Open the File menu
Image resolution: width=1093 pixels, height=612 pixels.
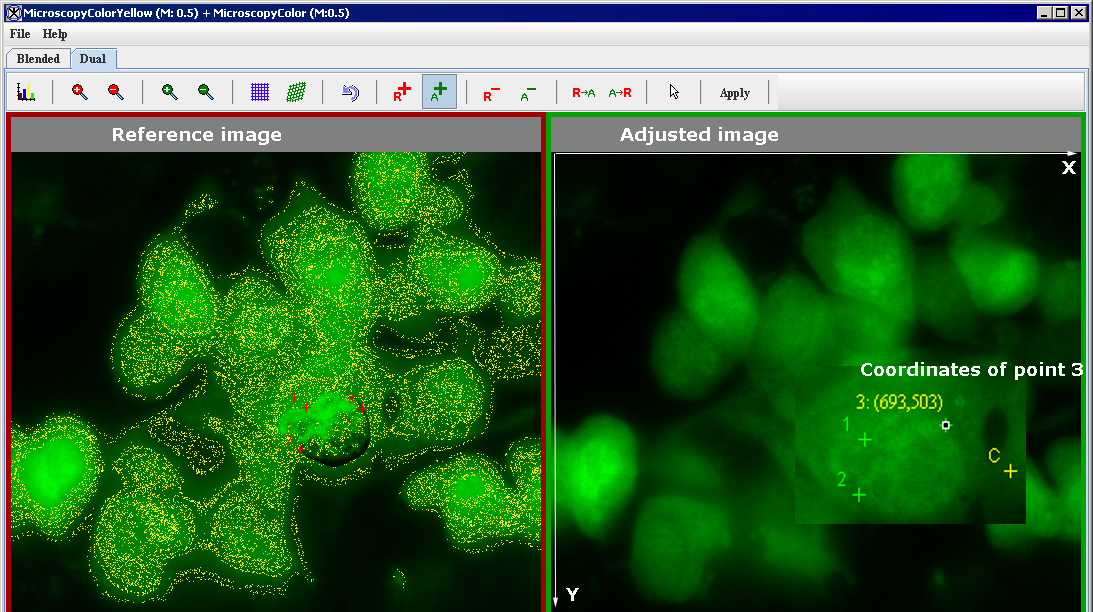20,34
